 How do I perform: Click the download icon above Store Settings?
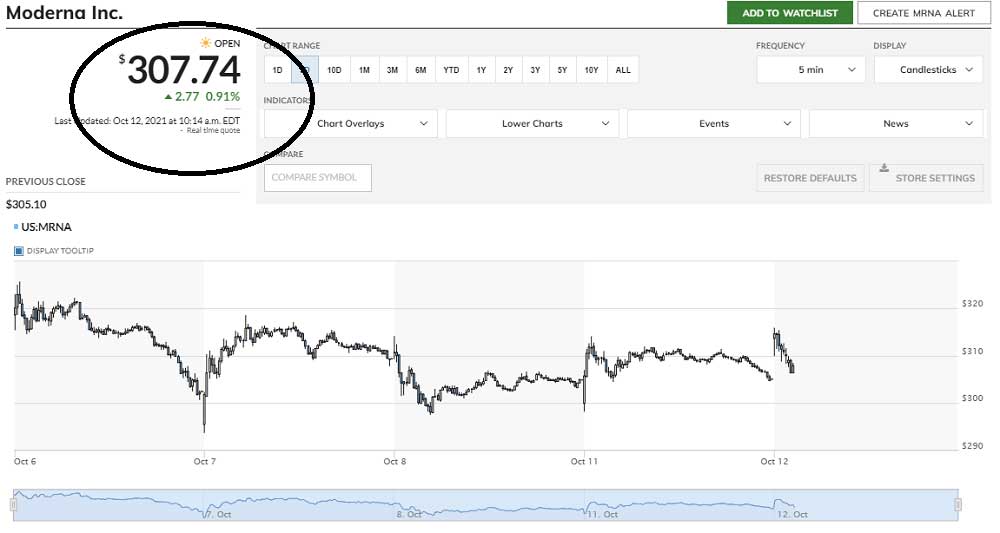click(884, 168)
